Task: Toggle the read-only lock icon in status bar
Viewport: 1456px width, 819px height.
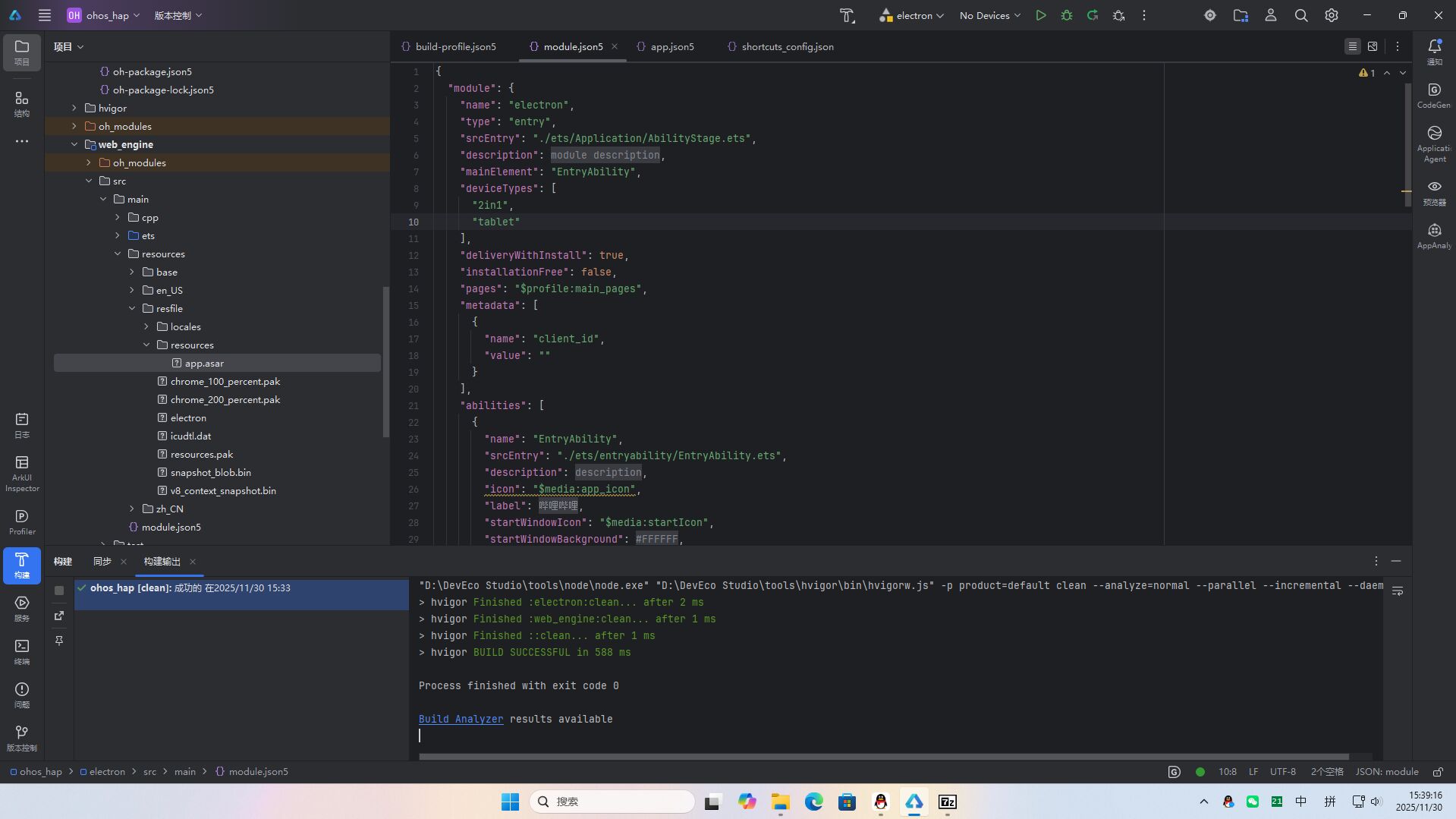Action: click(x=1438, y=772)
